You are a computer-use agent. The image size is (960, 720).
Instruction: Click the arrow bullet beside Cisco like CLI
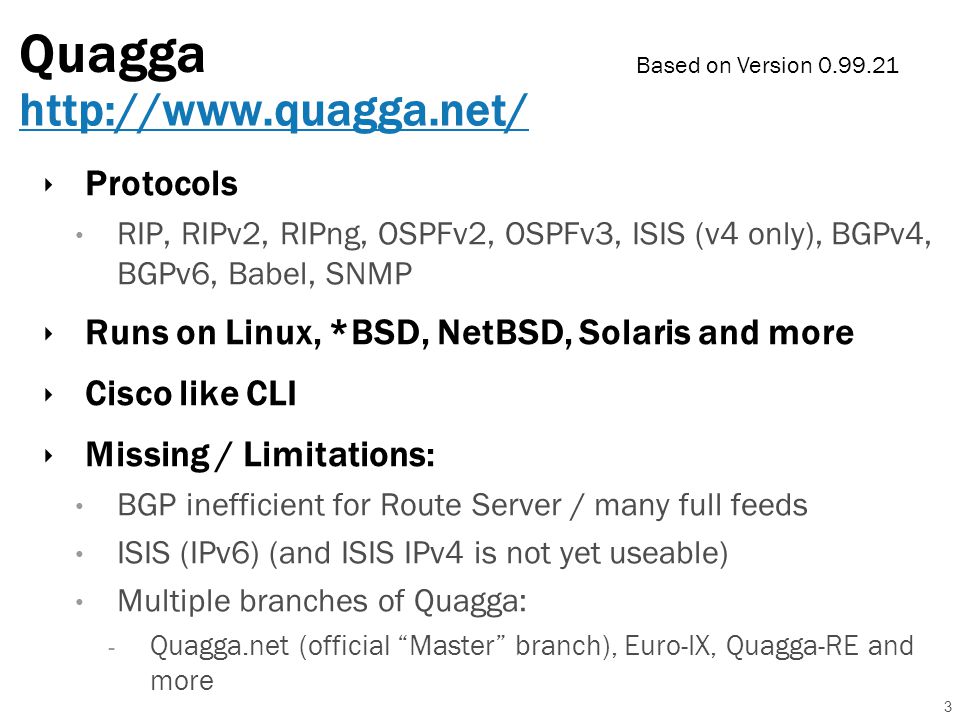point(49,394)
